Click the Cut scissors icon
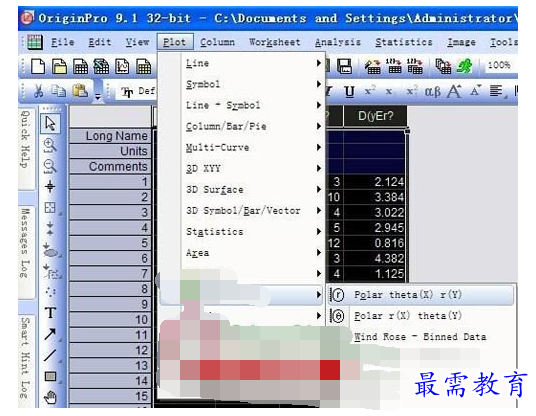 [x=38, y=91]
